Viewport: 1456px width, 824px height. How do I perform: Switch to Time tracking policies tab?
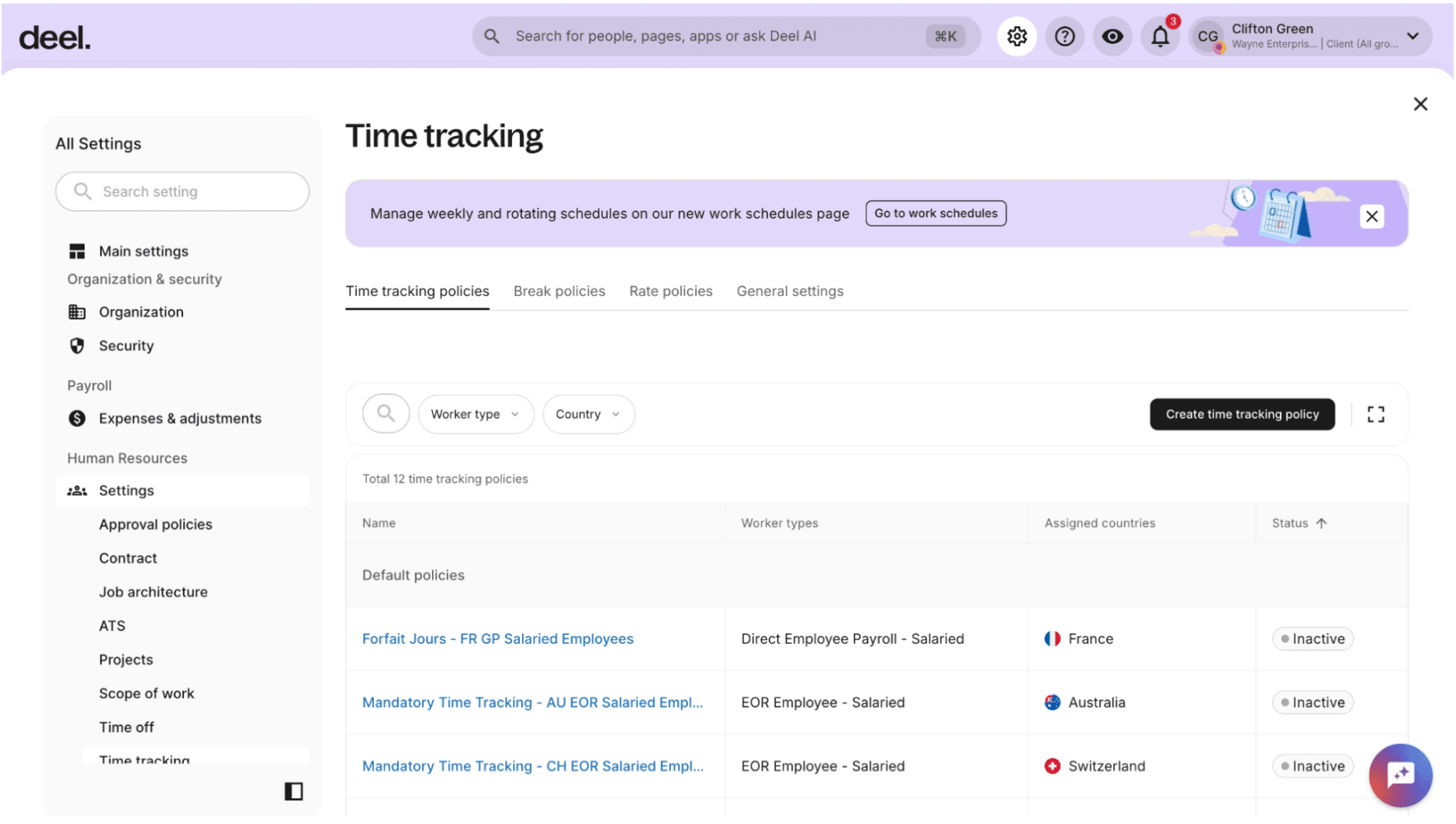417,291
